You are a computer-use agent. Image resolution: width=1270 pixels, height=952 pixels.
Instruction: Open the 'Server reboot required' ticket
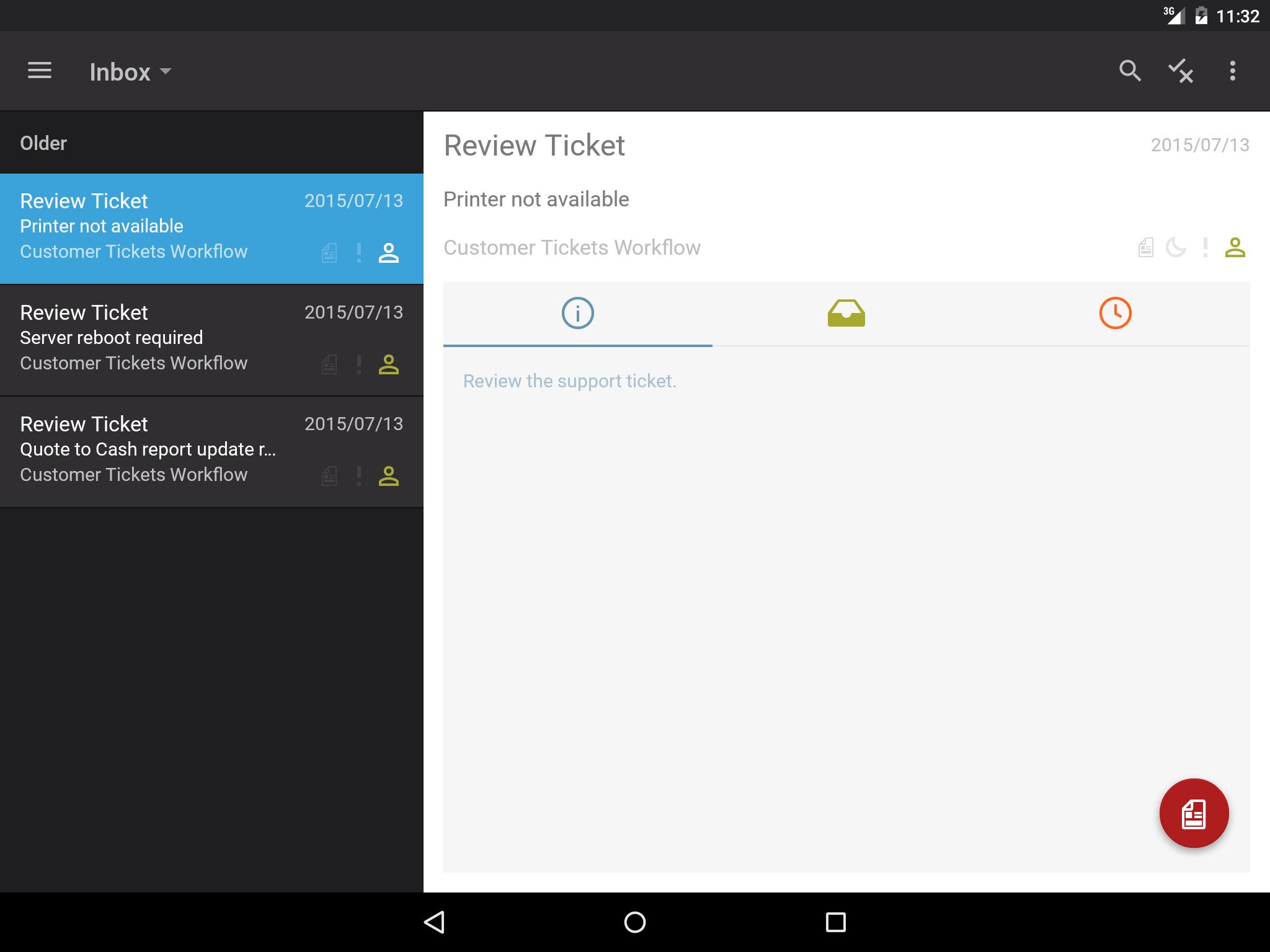coord(211,340)
